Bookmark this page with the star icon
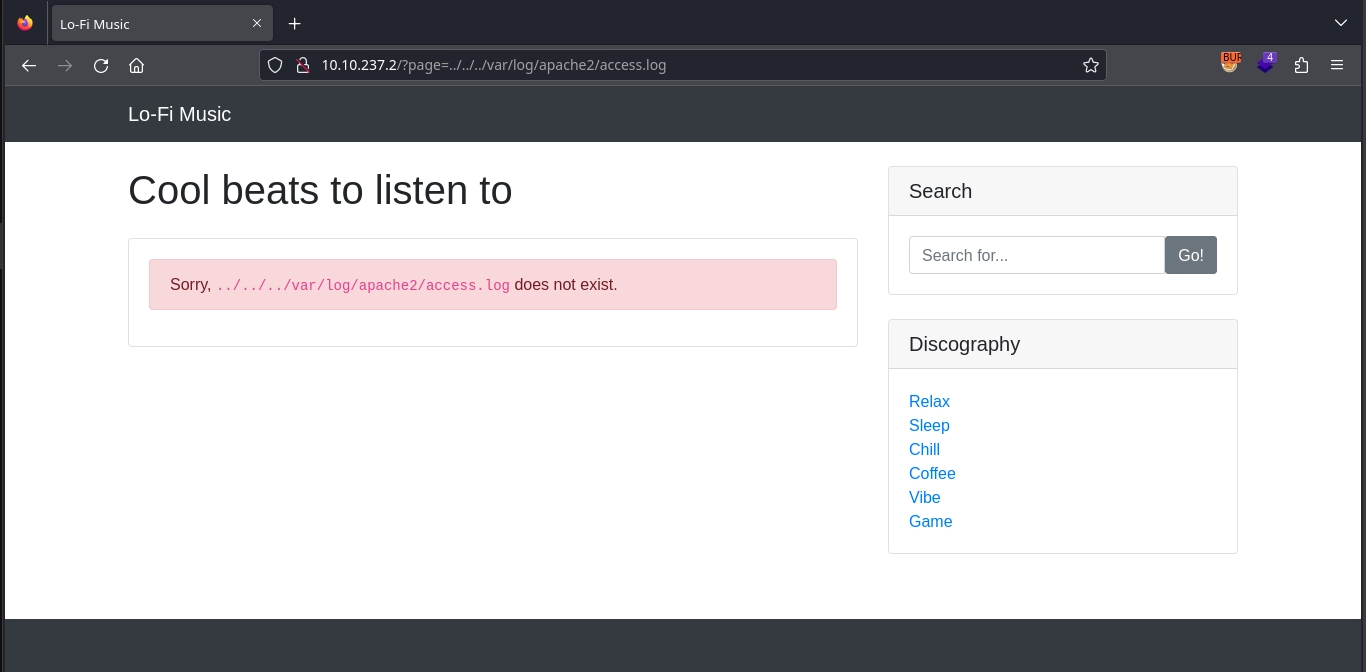 click(1090, 66)
